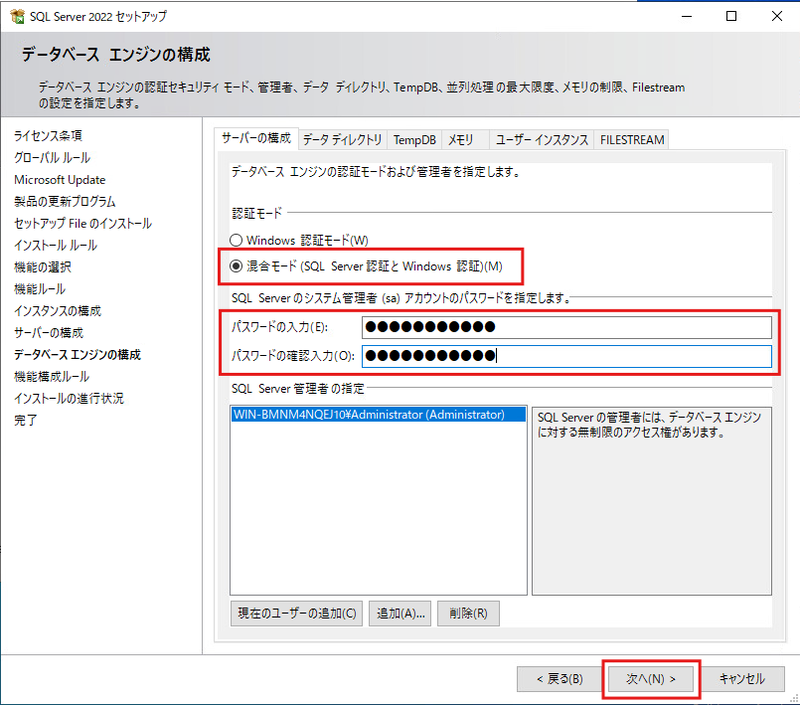Screen dimensions: 800x705
Task: Click Microsoft Update step in sidebar
Action: coord(60,180)
